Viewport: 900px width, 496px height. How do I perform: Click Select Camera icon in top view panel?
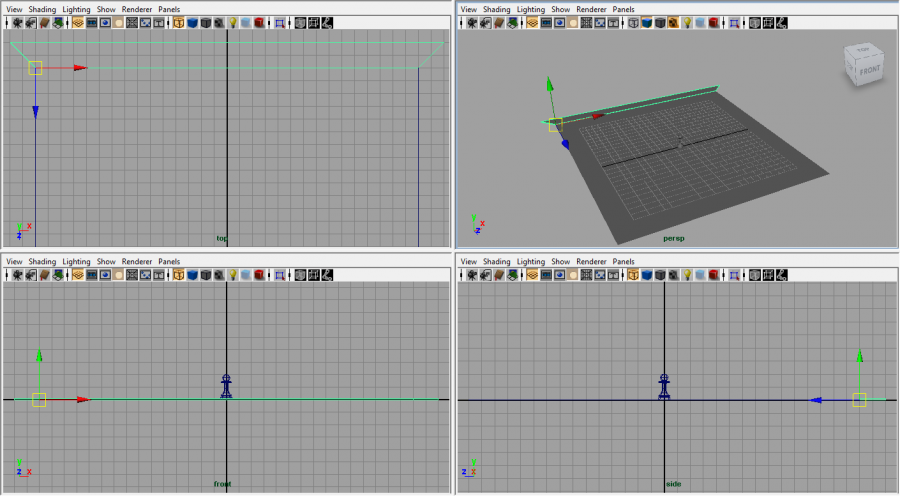pos(18,22)
